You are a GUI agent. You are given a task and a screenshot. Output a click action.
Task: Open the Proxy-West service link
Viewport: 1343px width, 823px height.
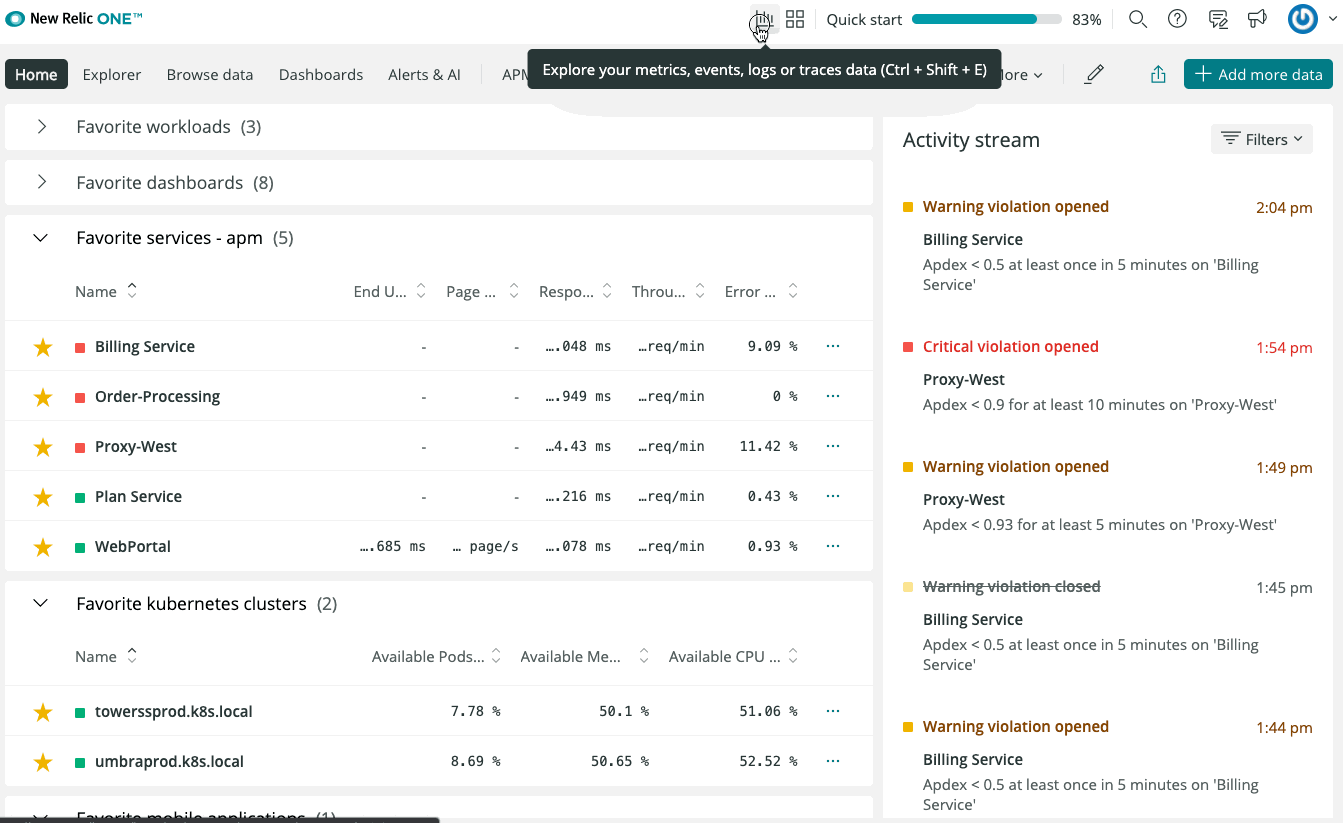click(136, 446)
